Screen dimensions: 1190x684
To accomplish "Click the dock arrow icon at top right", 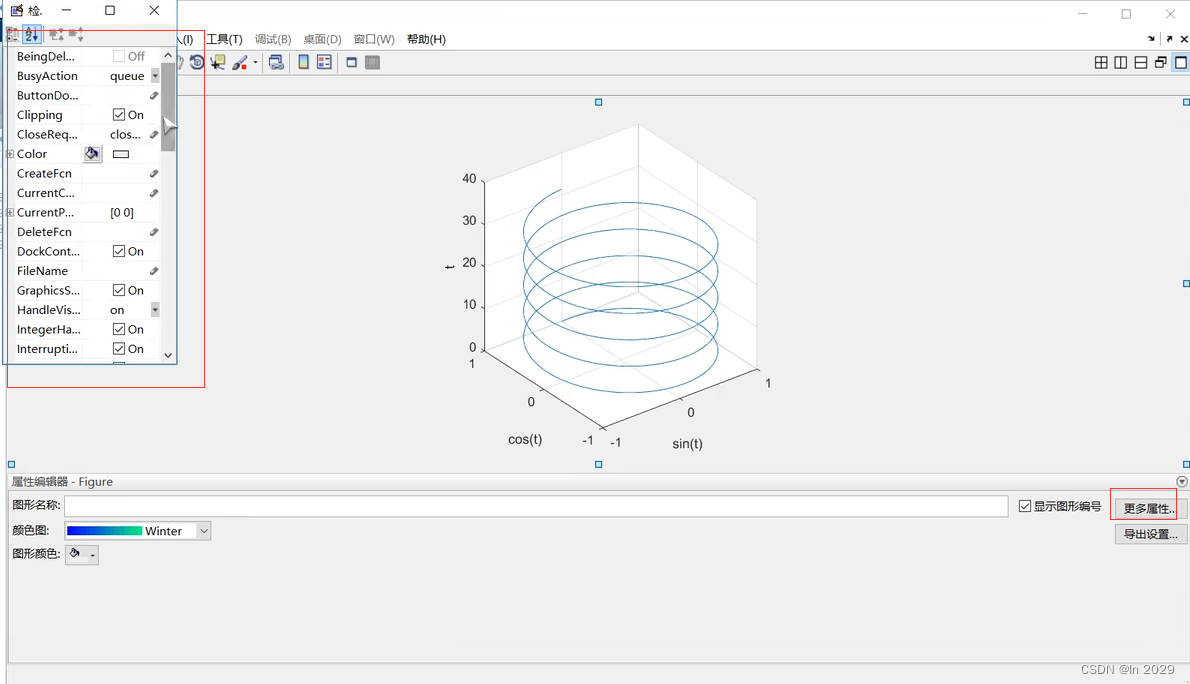I will tap(1151, 39).
